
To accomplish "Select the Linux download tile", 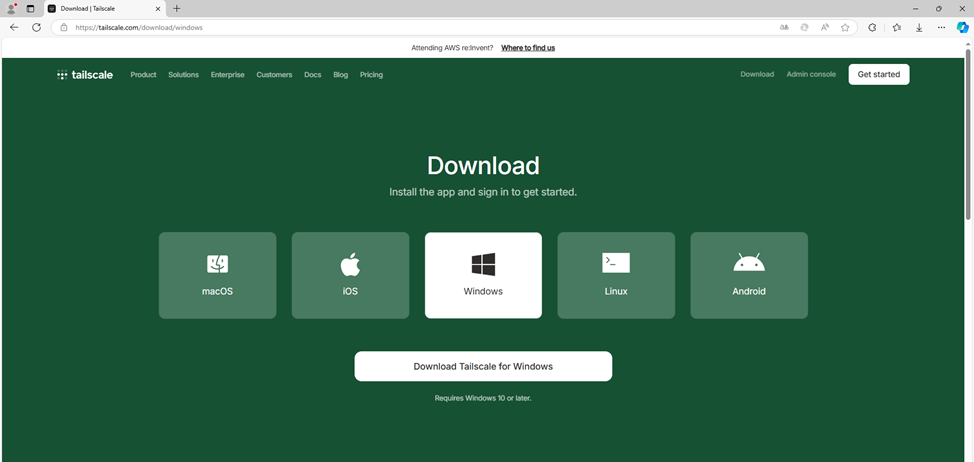I will [616, 275].
